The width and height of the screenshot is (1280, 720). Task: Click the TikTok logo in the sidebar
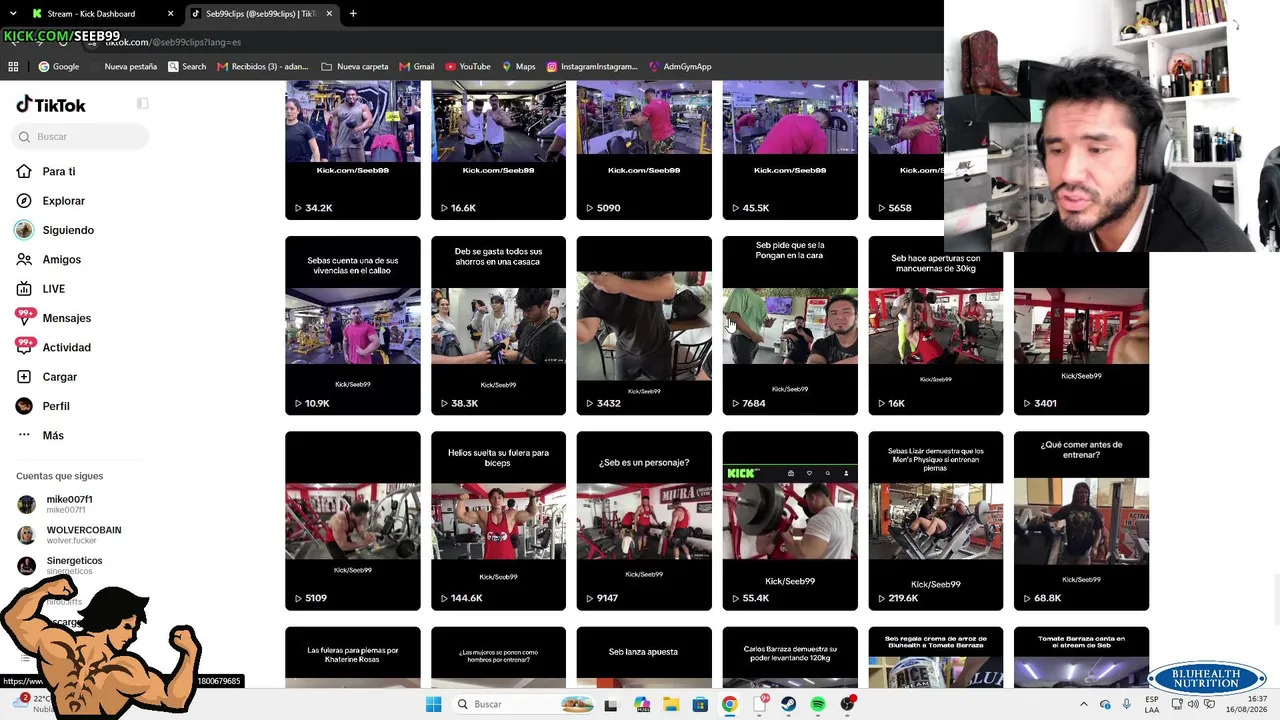pyautogui.click(x=51, y=105)
